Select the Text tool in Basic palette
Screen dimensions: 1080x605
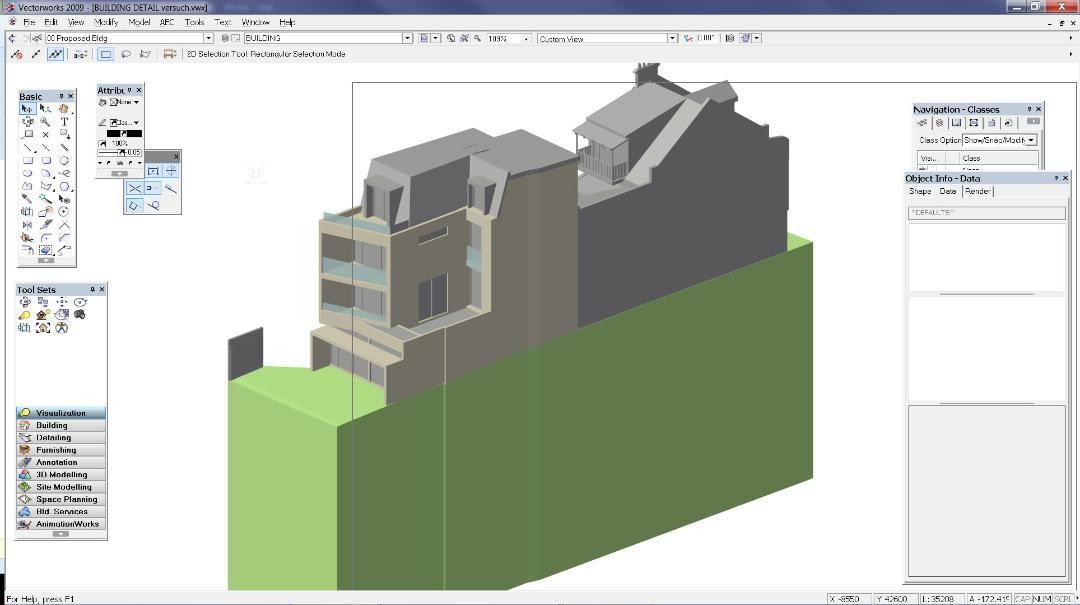(64, 122)
